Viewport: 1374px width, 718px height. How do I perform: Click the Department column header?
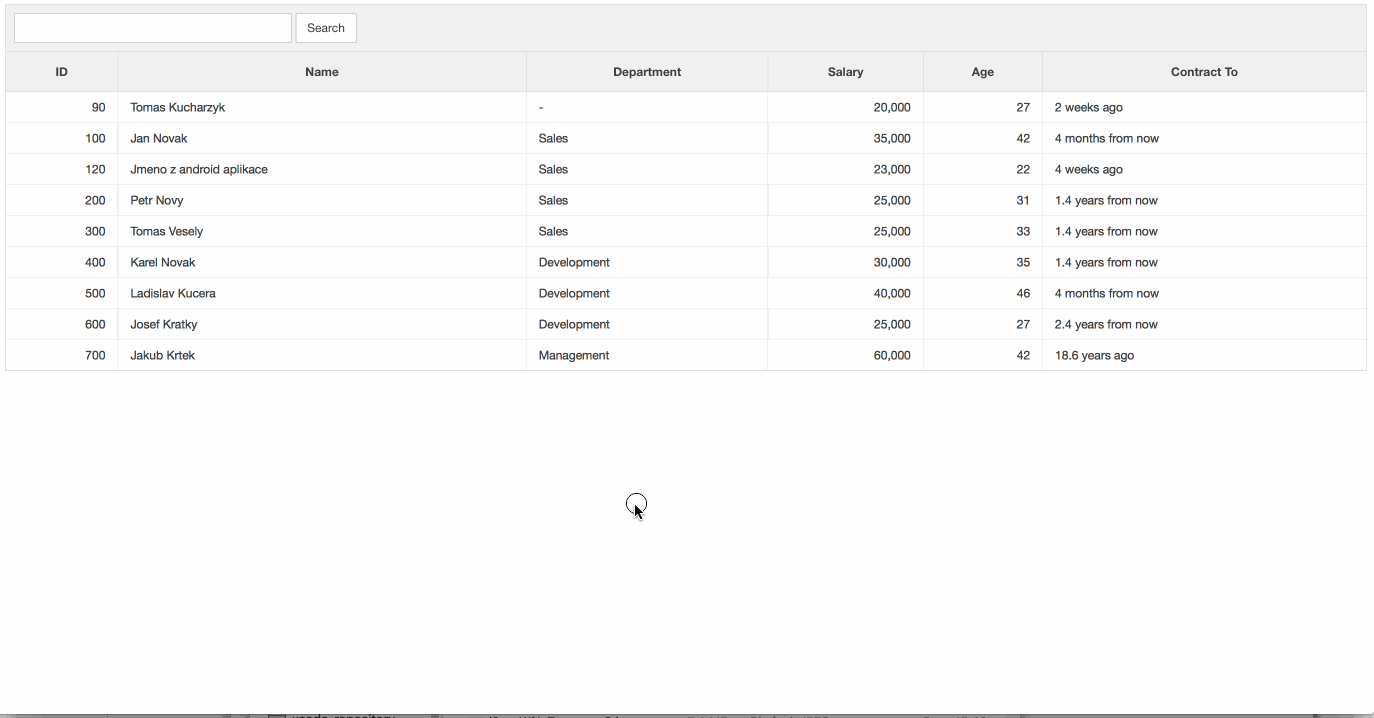pos(646,72)
